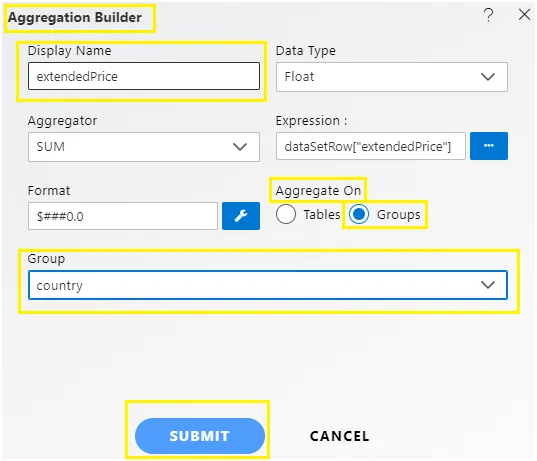The image size is (537, 461).
Task: Click into the Expression text field
Action: click(371, 146)
